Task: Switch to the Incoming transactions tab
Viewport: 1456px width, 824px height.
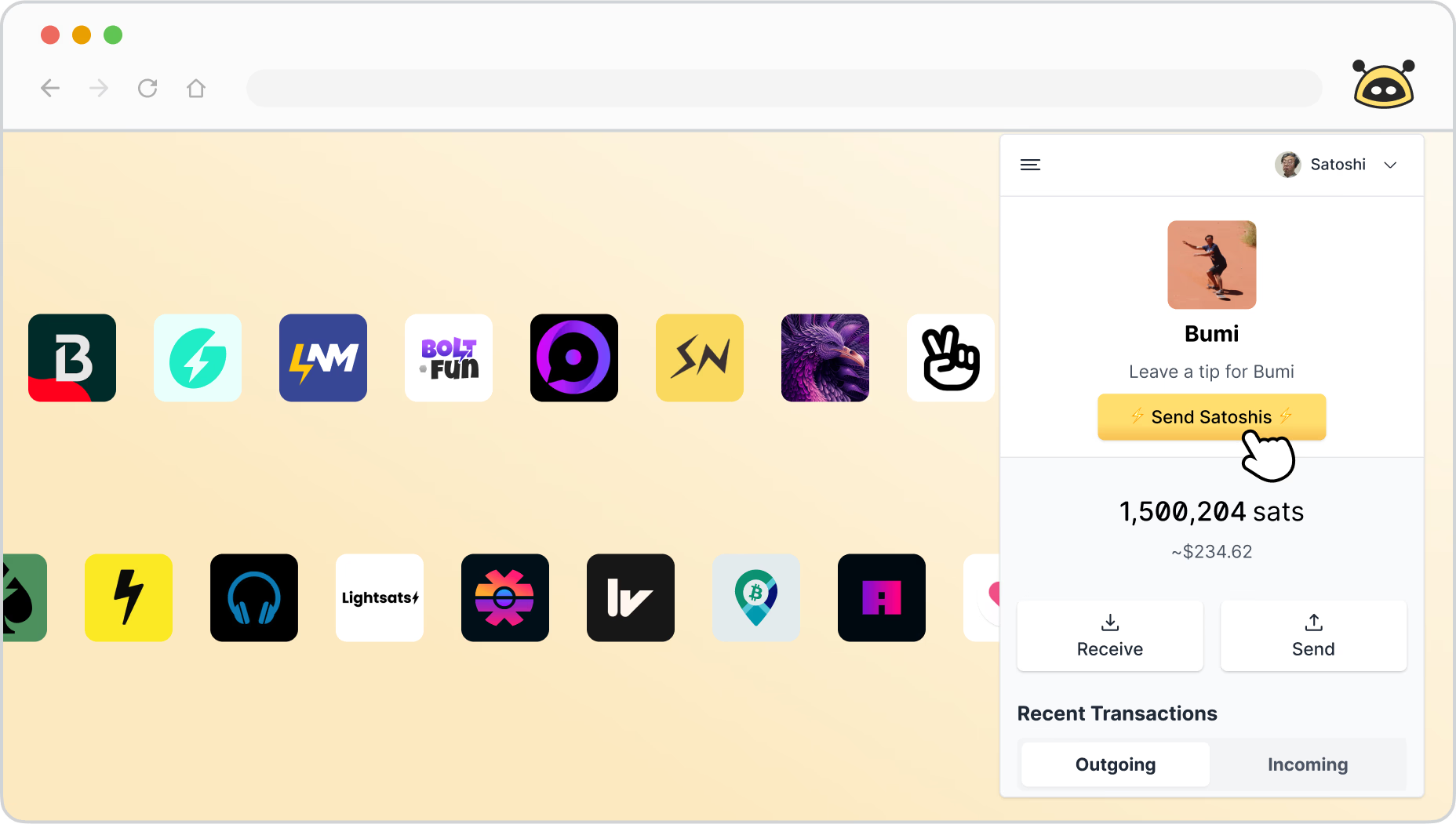Action: click(1308, 764)
